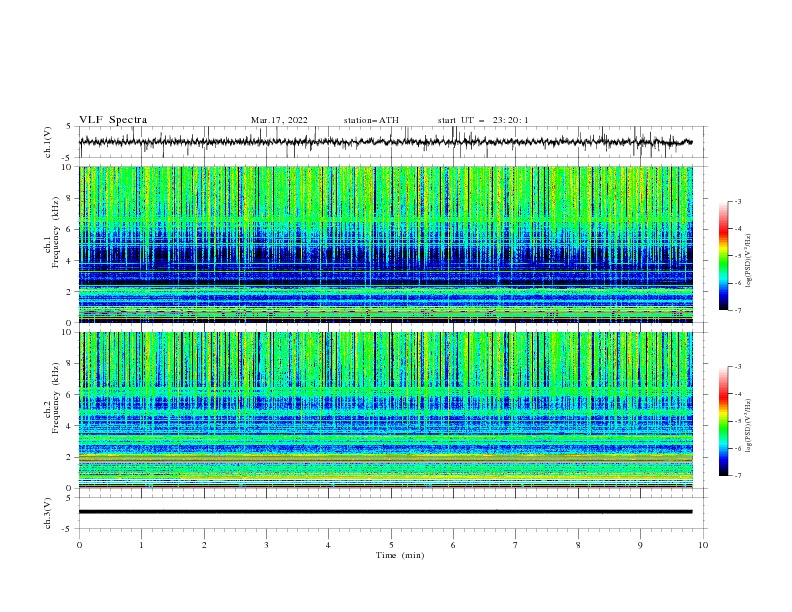Click the "1" tick on the time axis
This screenshot has width=792, height=612.
[x=141, y=545]
